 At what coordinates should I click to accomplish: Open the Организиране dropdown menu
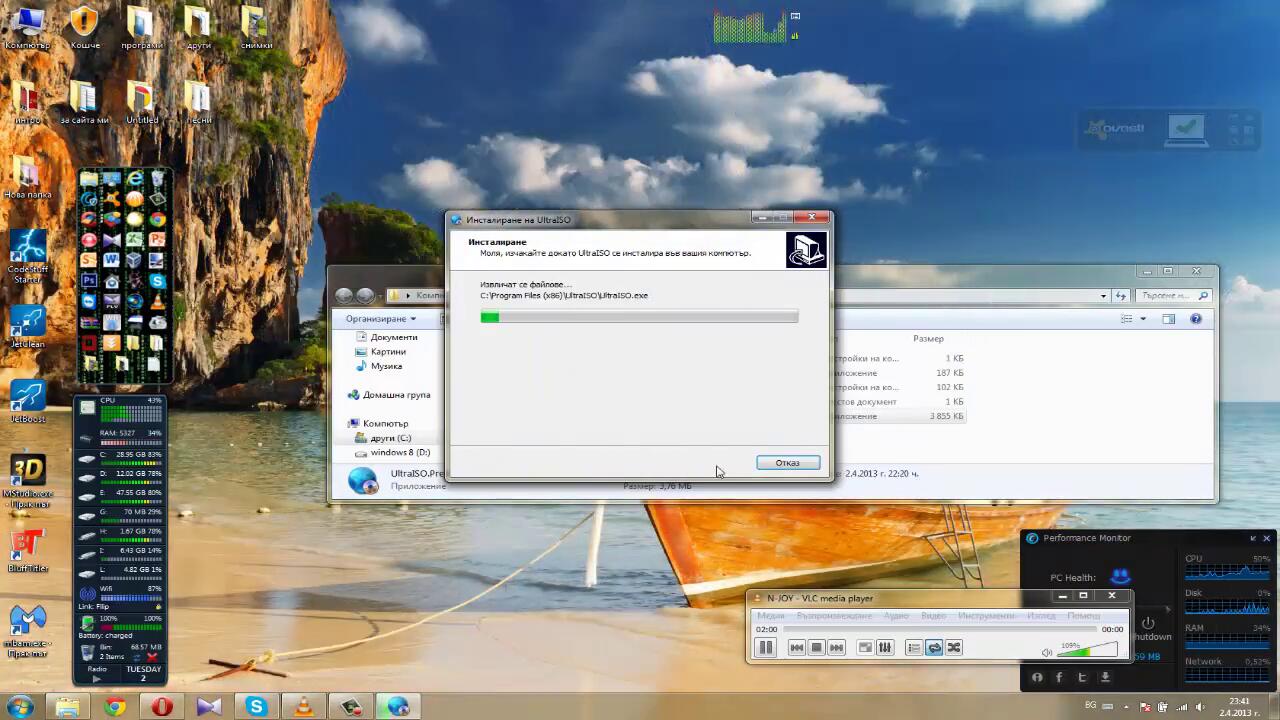381,319
